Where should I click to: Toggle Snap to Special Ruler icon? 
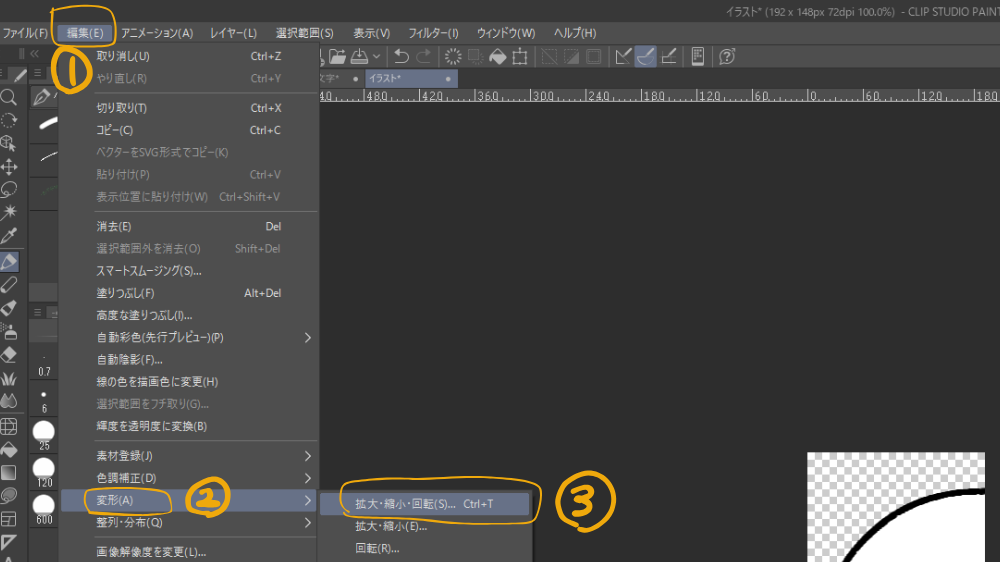click(x=645, y=57)
